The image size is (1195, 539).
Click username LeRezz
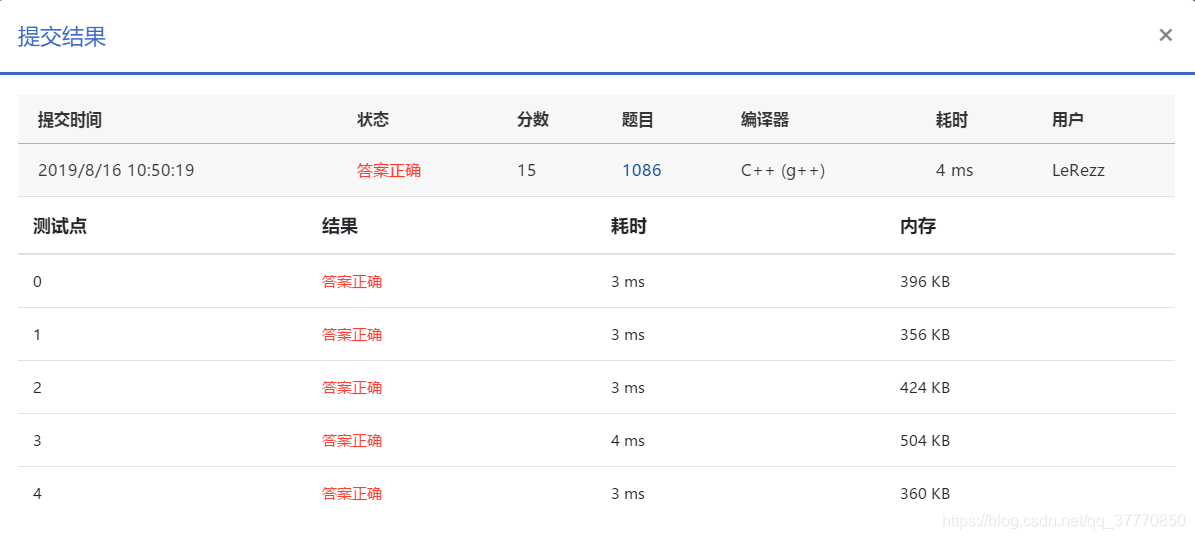(1078, 170)
